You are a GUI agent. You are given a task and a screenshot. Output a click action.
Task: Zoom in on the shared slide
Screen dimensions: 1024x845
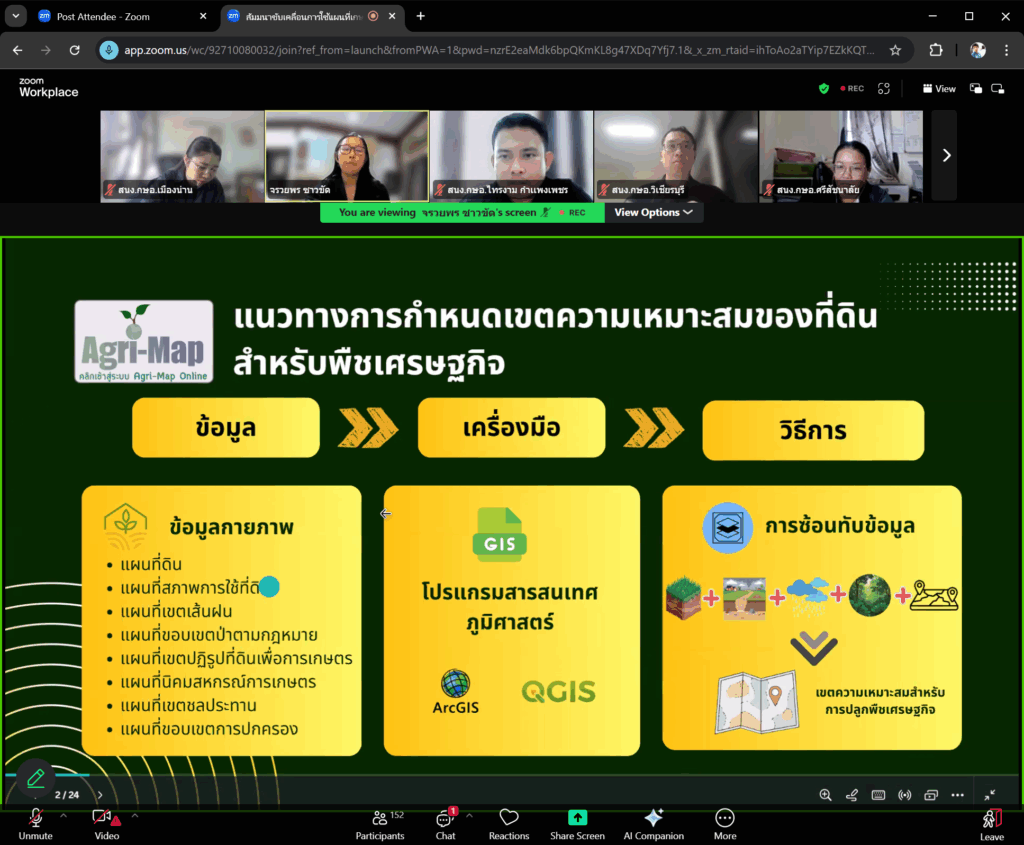[x=826, y=795]
